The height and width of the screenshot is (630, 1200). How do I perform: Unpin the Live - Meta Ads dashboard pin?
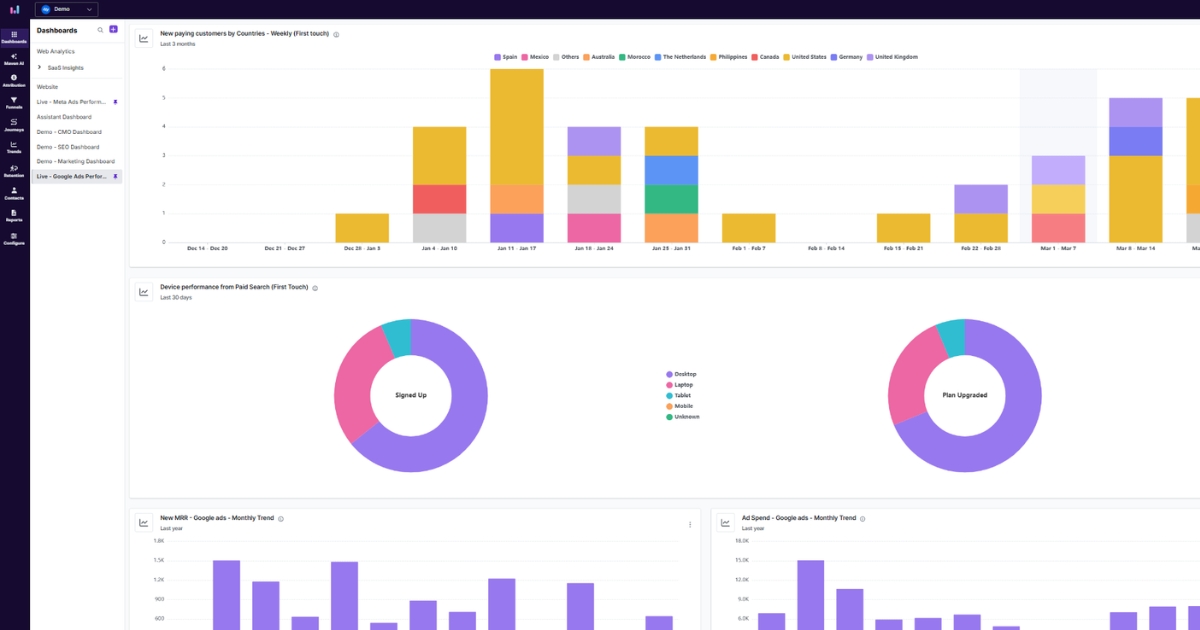pyautogui.click(x=115, y=102)
